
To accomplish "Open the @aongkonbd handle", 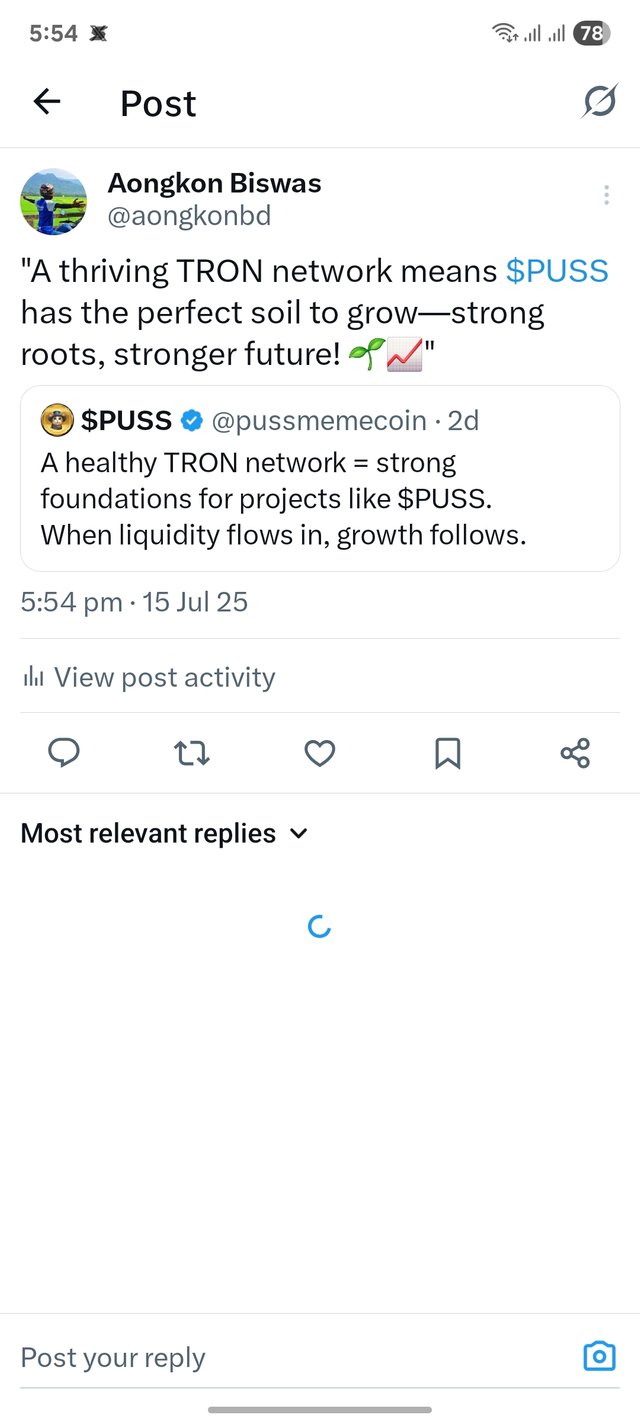I will 189,216.
